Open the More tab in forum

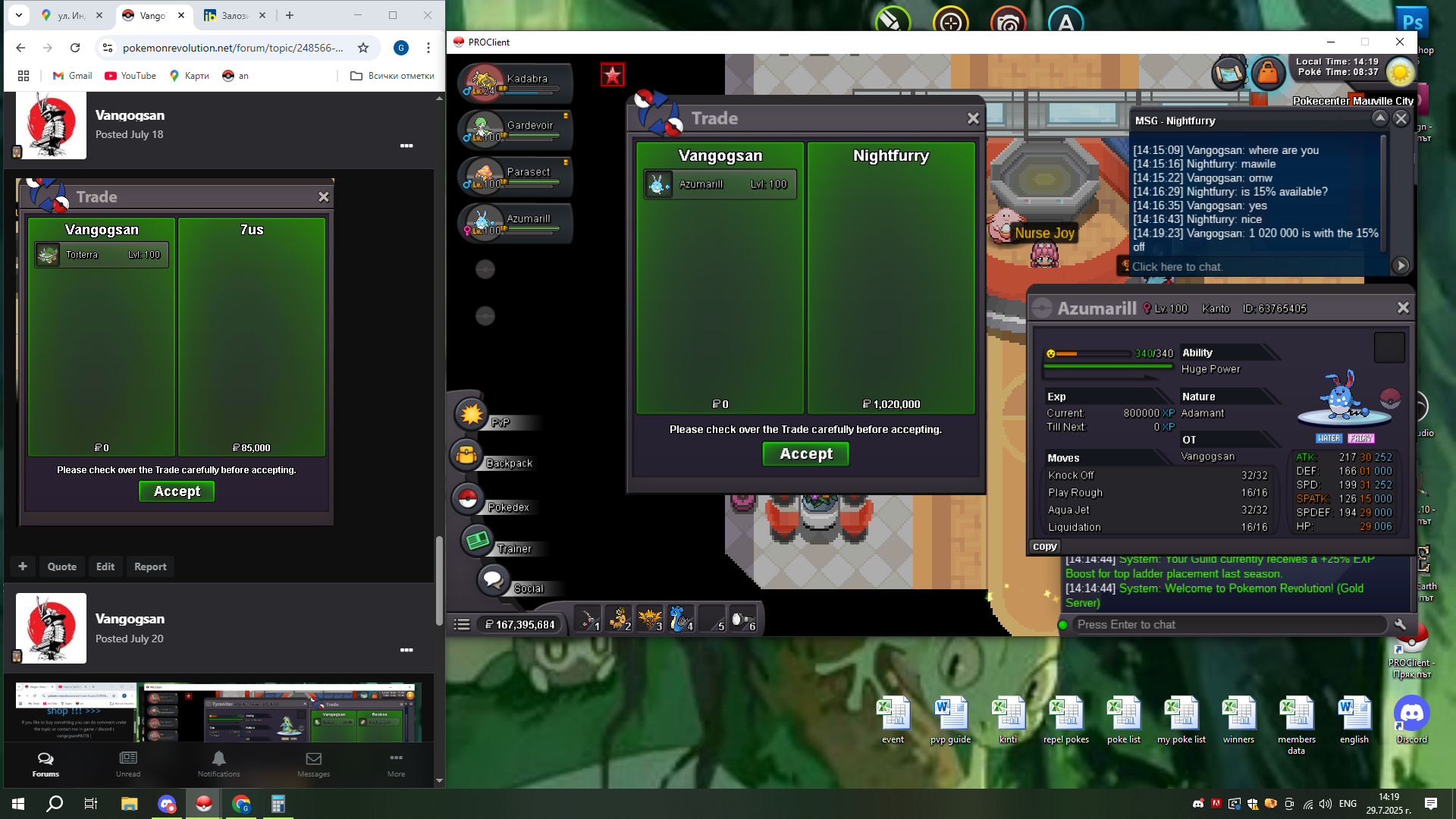point(396,764)
